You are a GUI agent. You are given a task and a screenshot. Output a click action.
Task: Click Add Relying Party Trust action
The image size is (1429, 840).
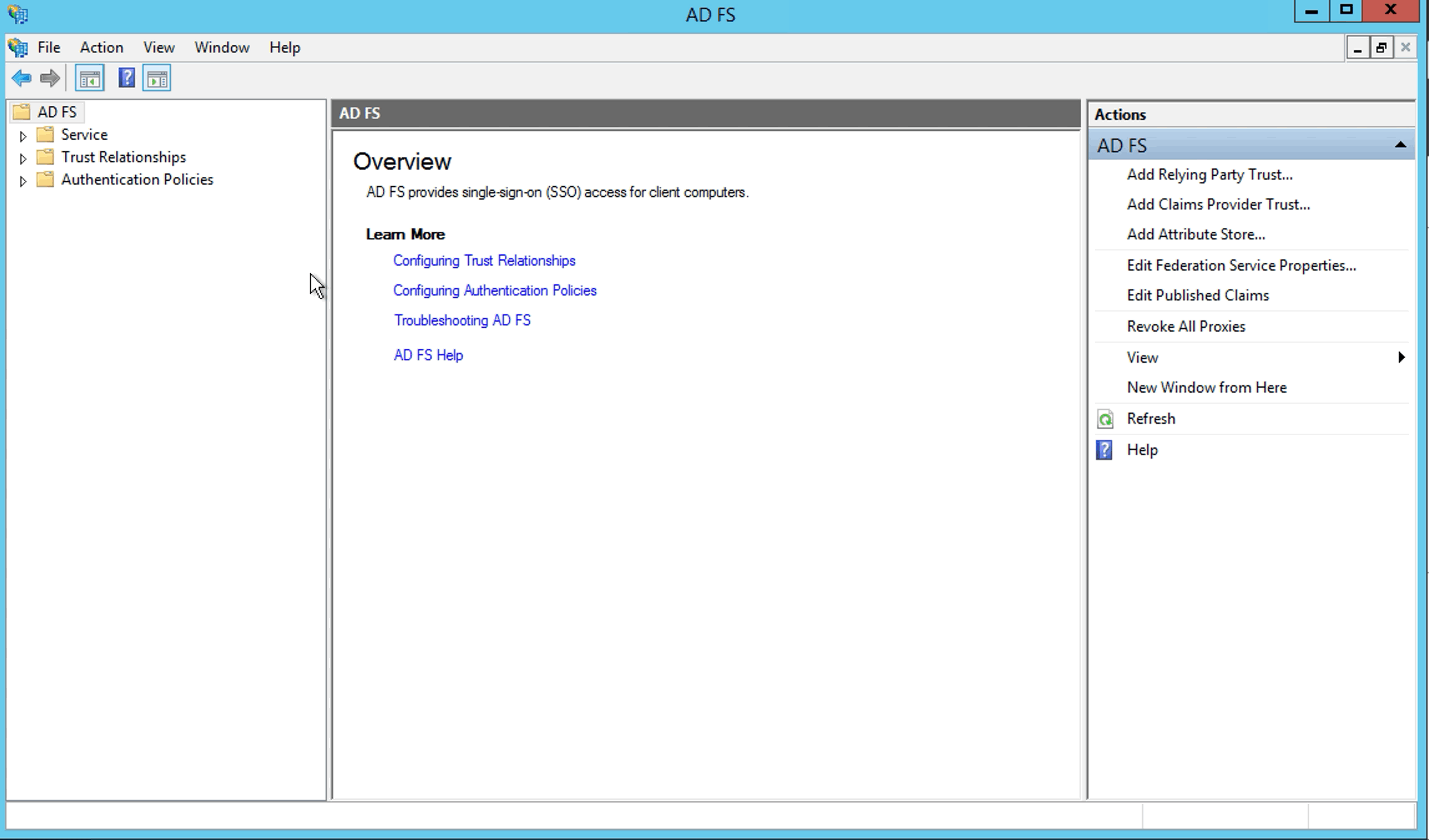[1209, 174]
